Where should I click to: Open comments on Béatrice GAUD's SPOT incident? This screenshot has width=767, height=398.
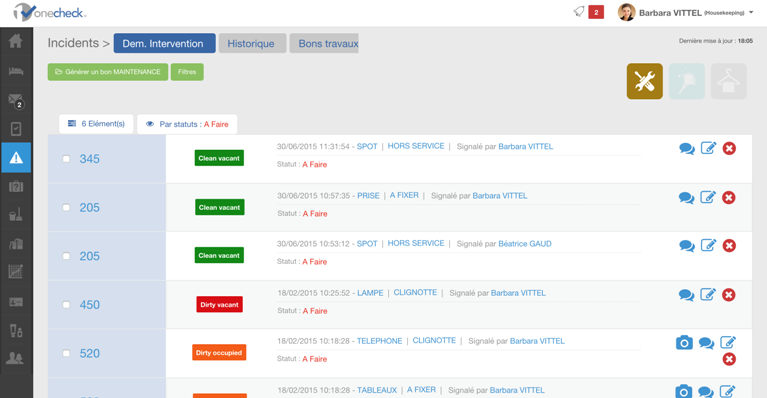coord(687,246)
